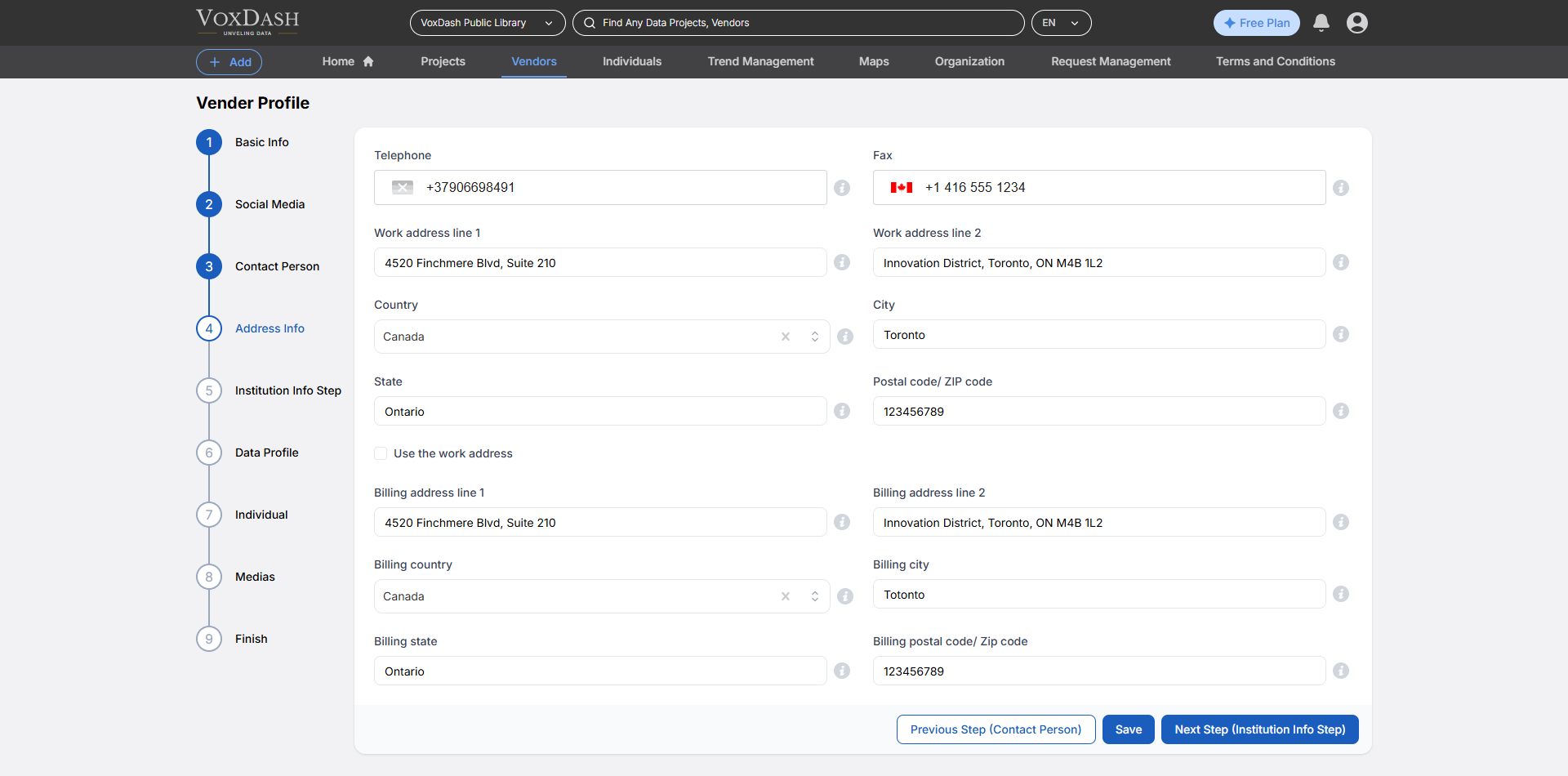The width and height of the screenshot is (1568, 776).
Task: Open Trend Management tab
Action: click(760, 61)
